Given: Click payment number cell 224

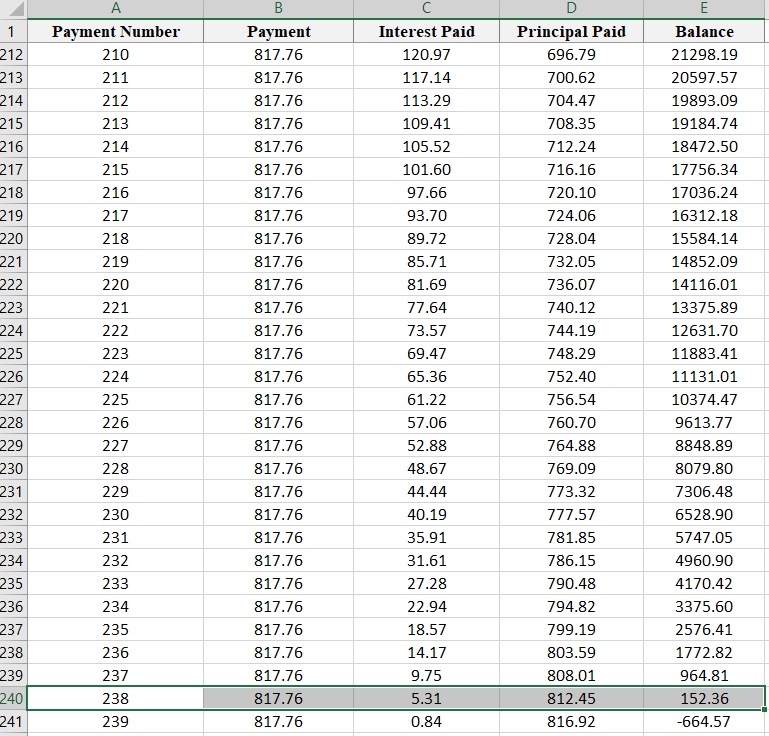Looking at the screenshot, I should coord(116,376).
